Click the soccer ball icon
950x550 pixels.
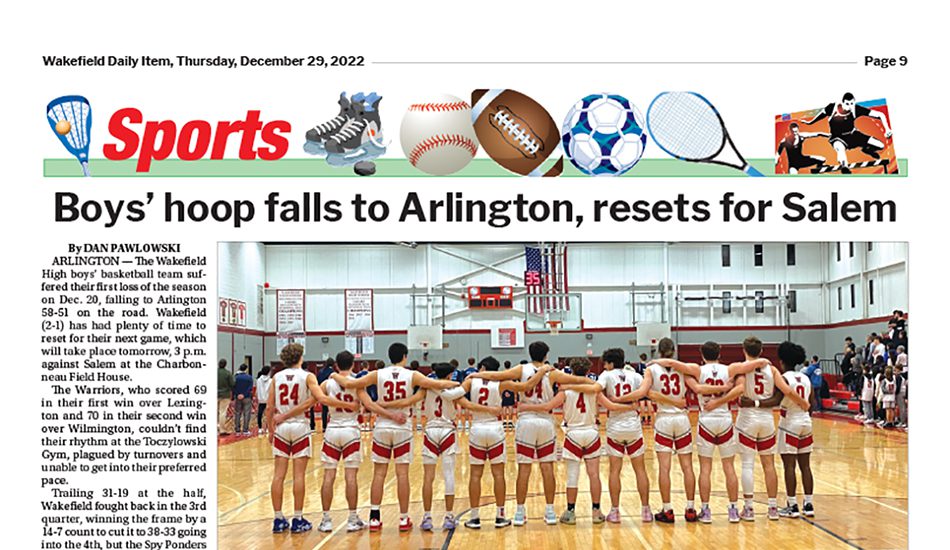point(604,134)
